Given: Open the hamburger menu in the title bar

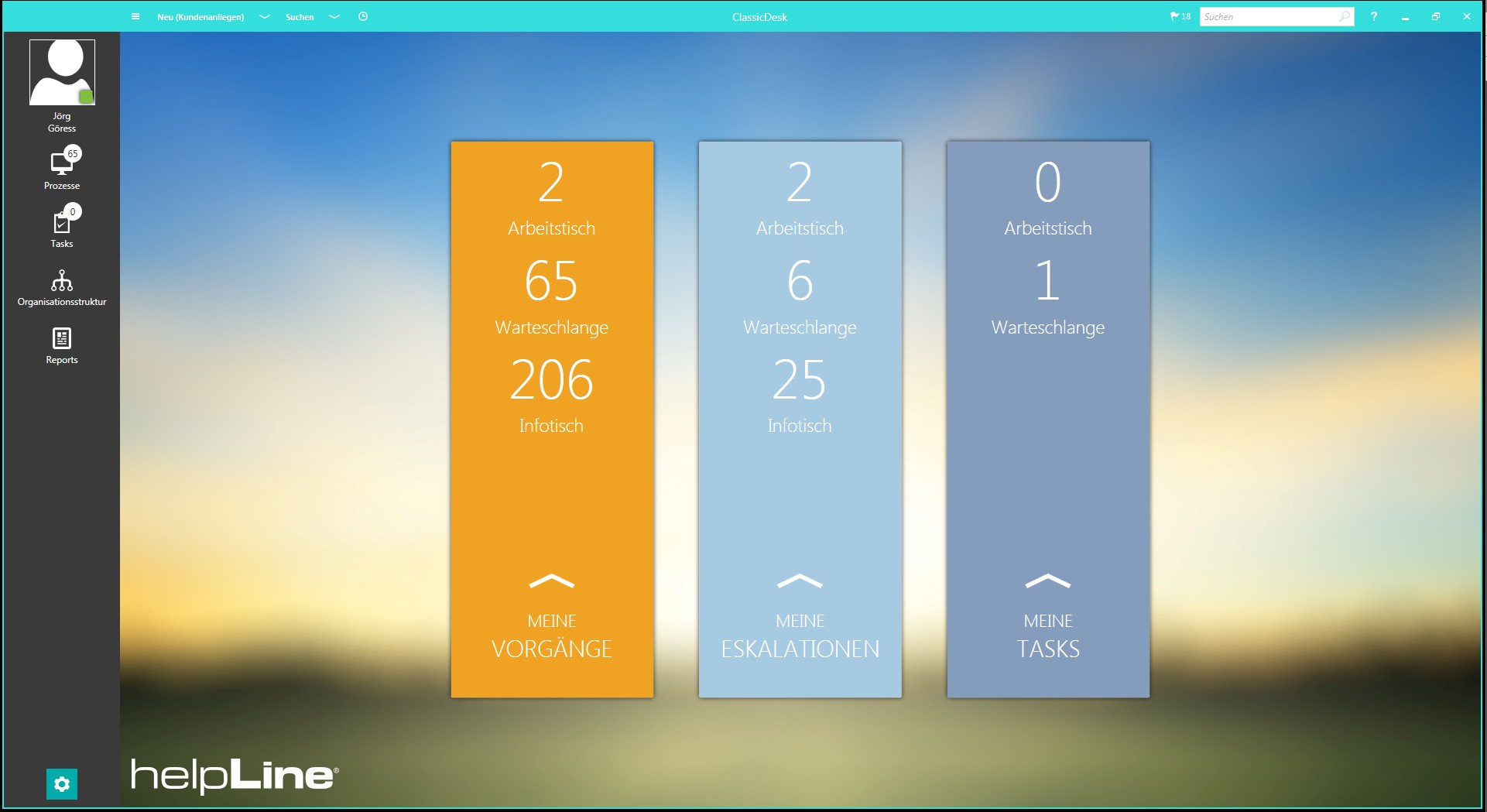Looking at the screenshot, I should pos(135,16).
